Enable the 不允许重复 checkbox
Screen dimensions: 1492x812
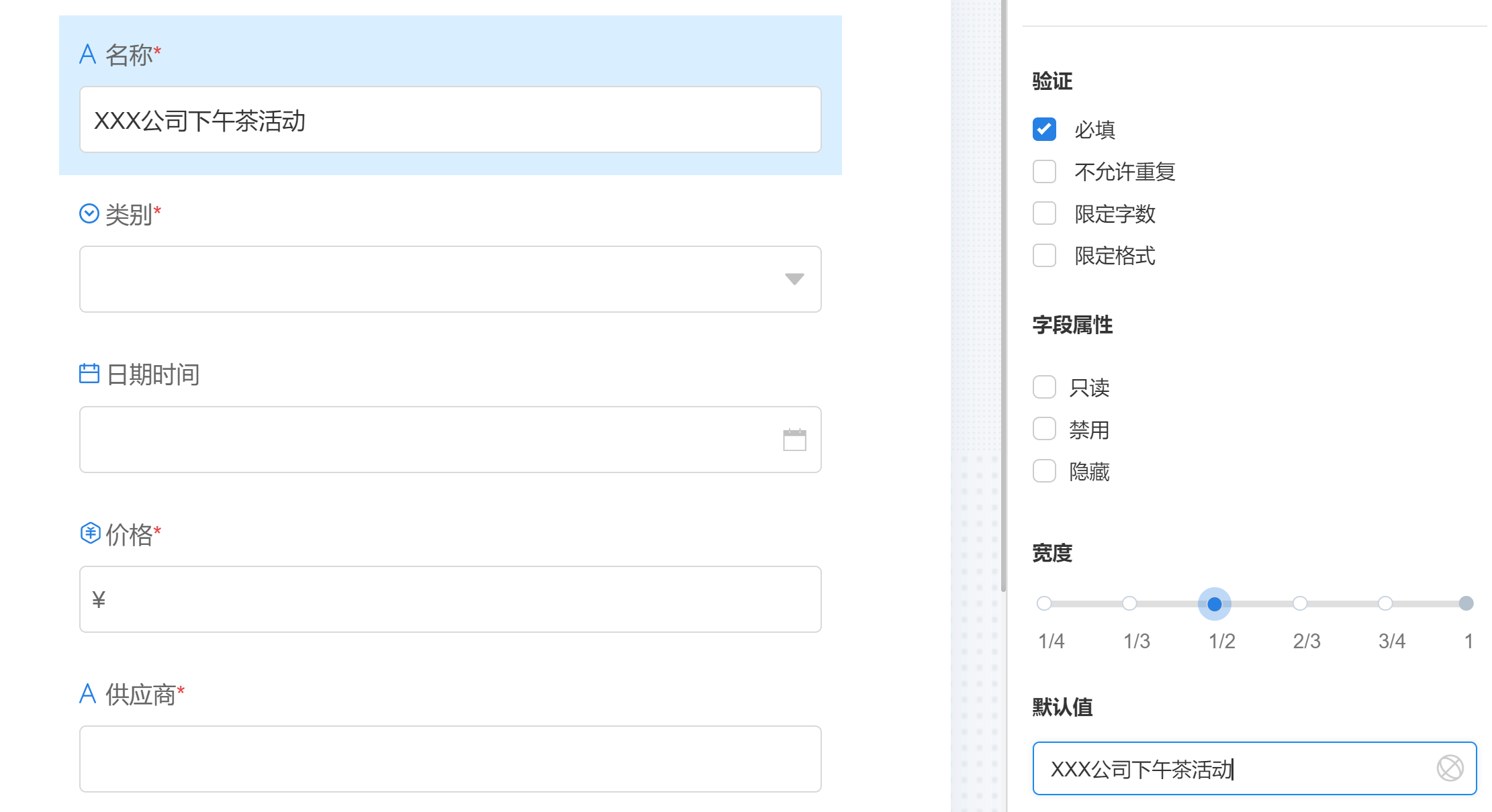click(1044, 171)
